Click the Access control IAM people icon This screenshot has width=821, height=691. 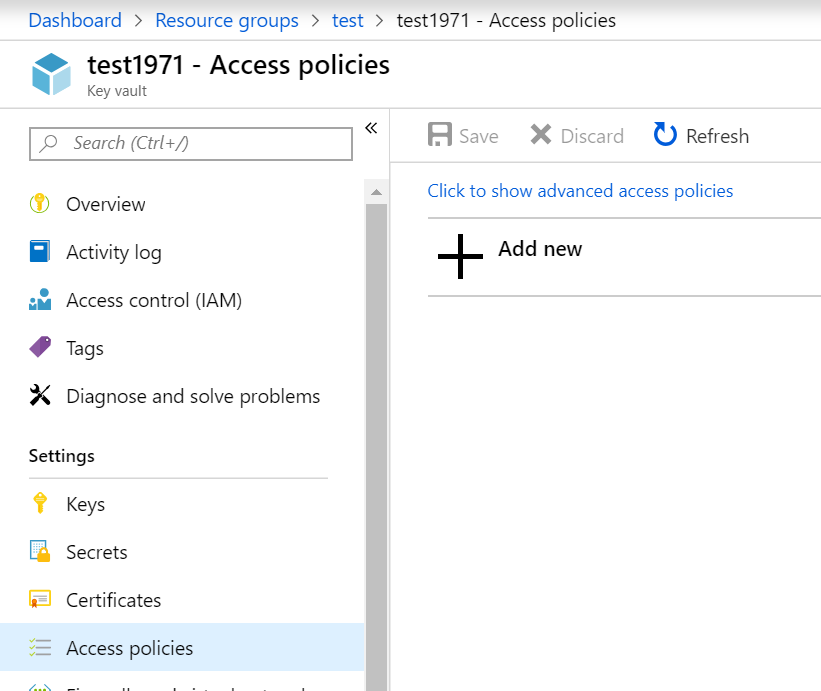40,299
